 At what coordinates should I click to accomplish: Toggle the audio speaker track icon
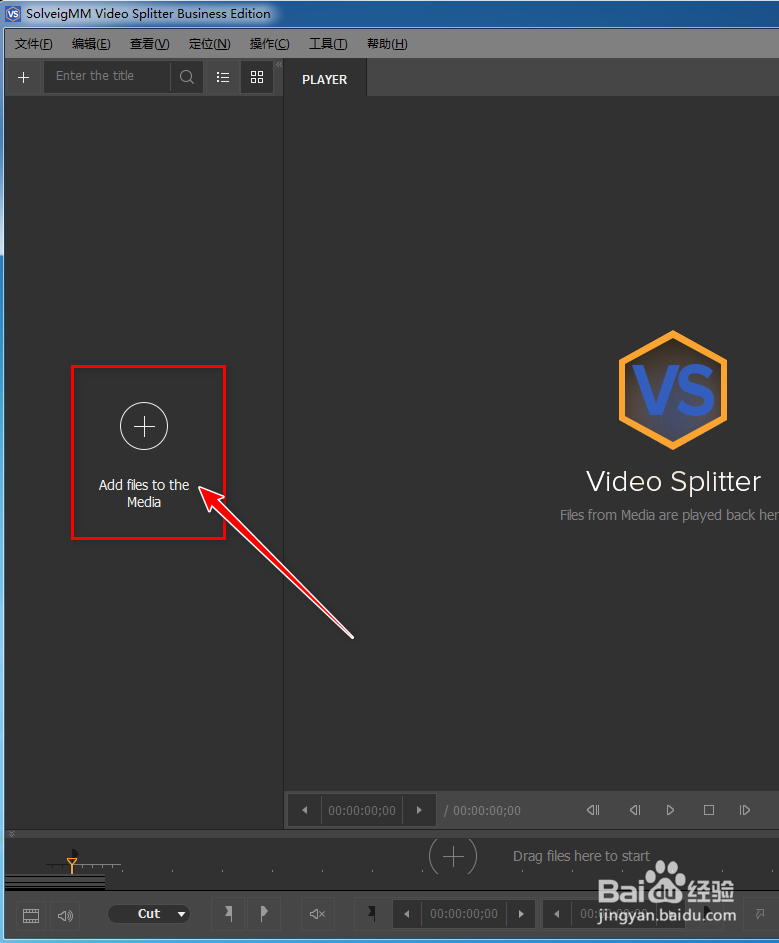65,915
